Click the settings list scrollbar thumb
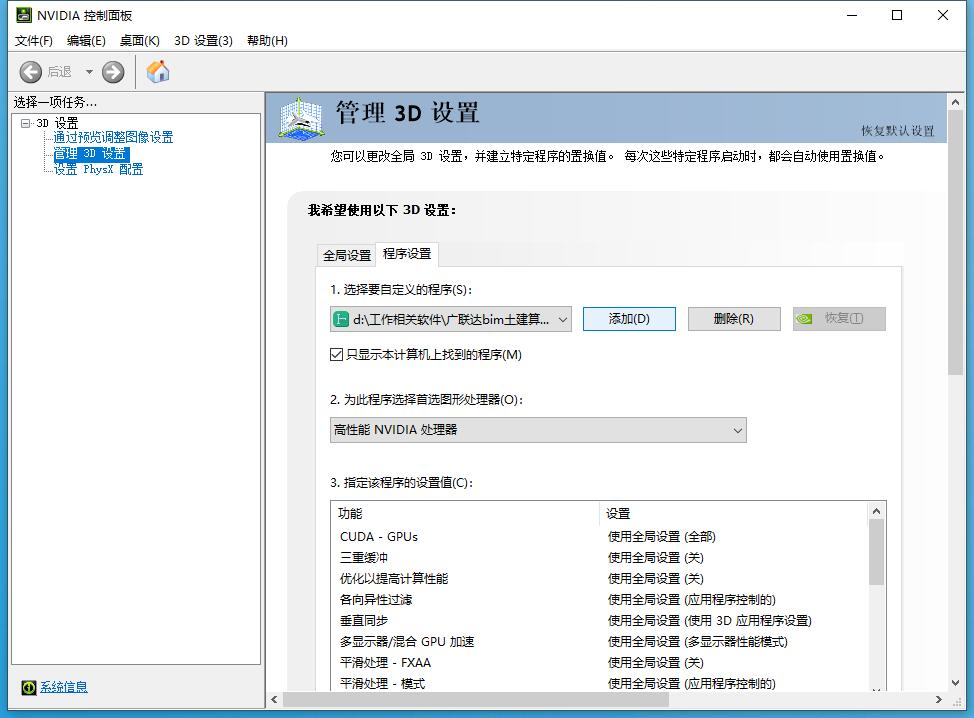 (x=876, y=552)
